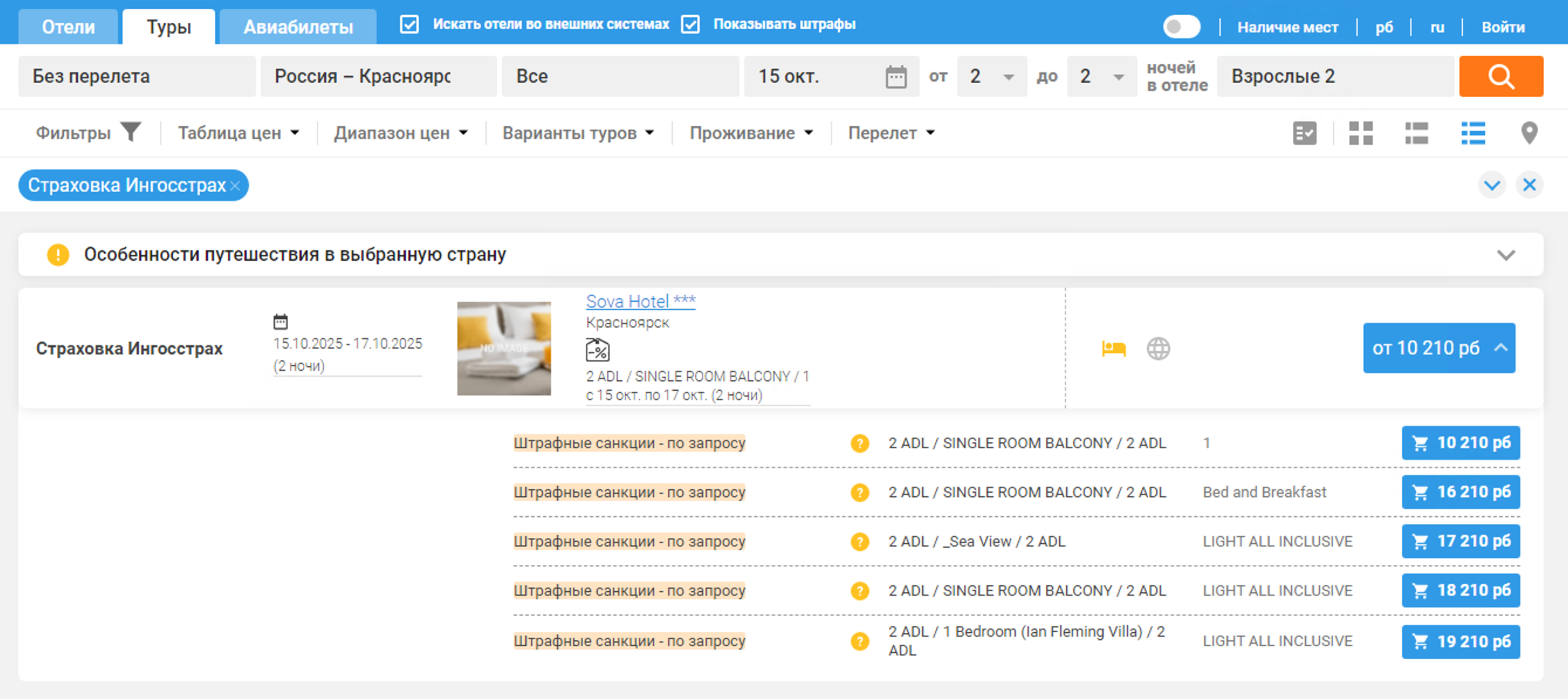Uncheck the Показывать штрафы checkbox

coord(690,25)
